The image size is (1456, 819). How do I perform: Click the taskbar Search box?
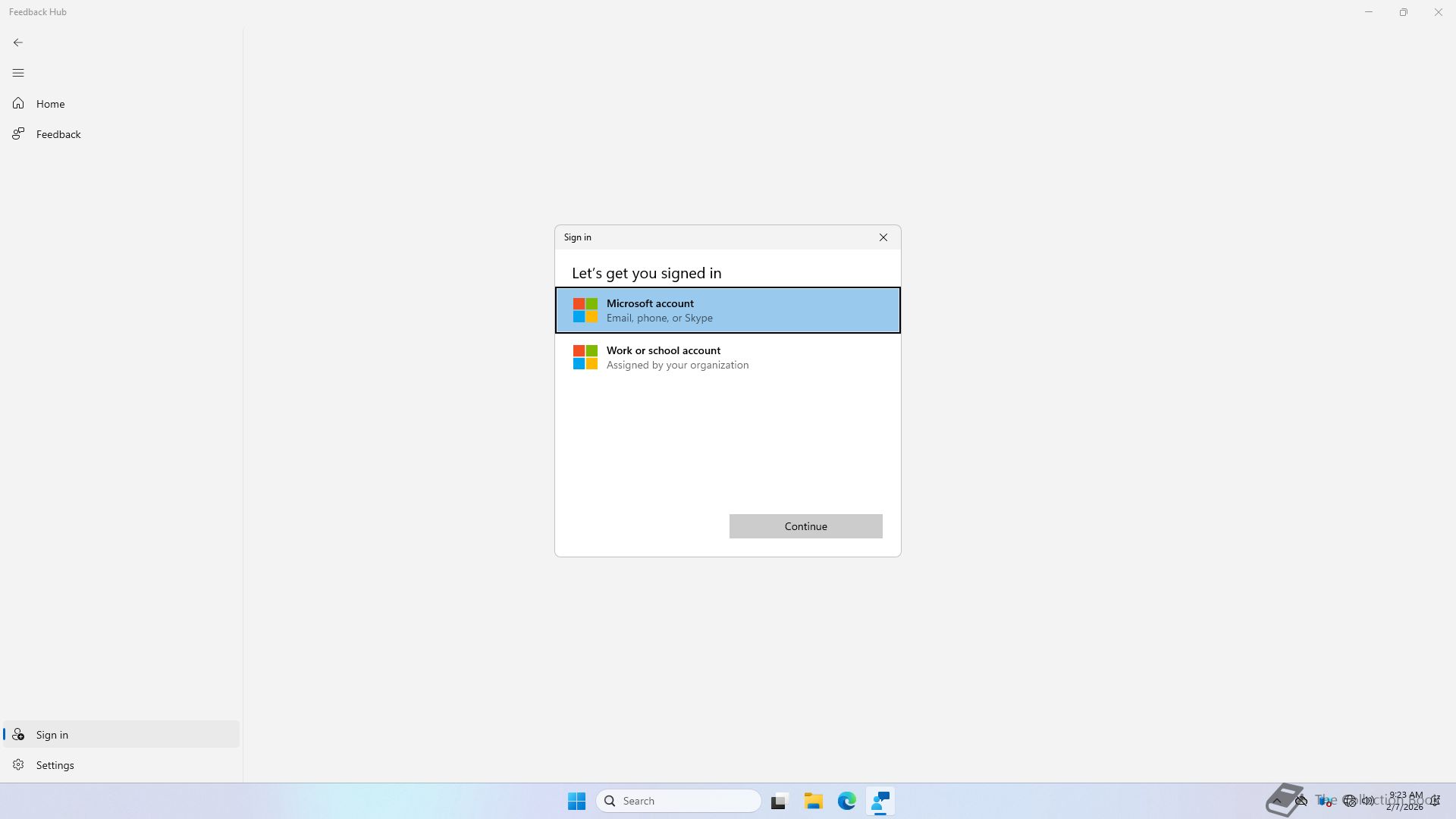tap(679, 801)
